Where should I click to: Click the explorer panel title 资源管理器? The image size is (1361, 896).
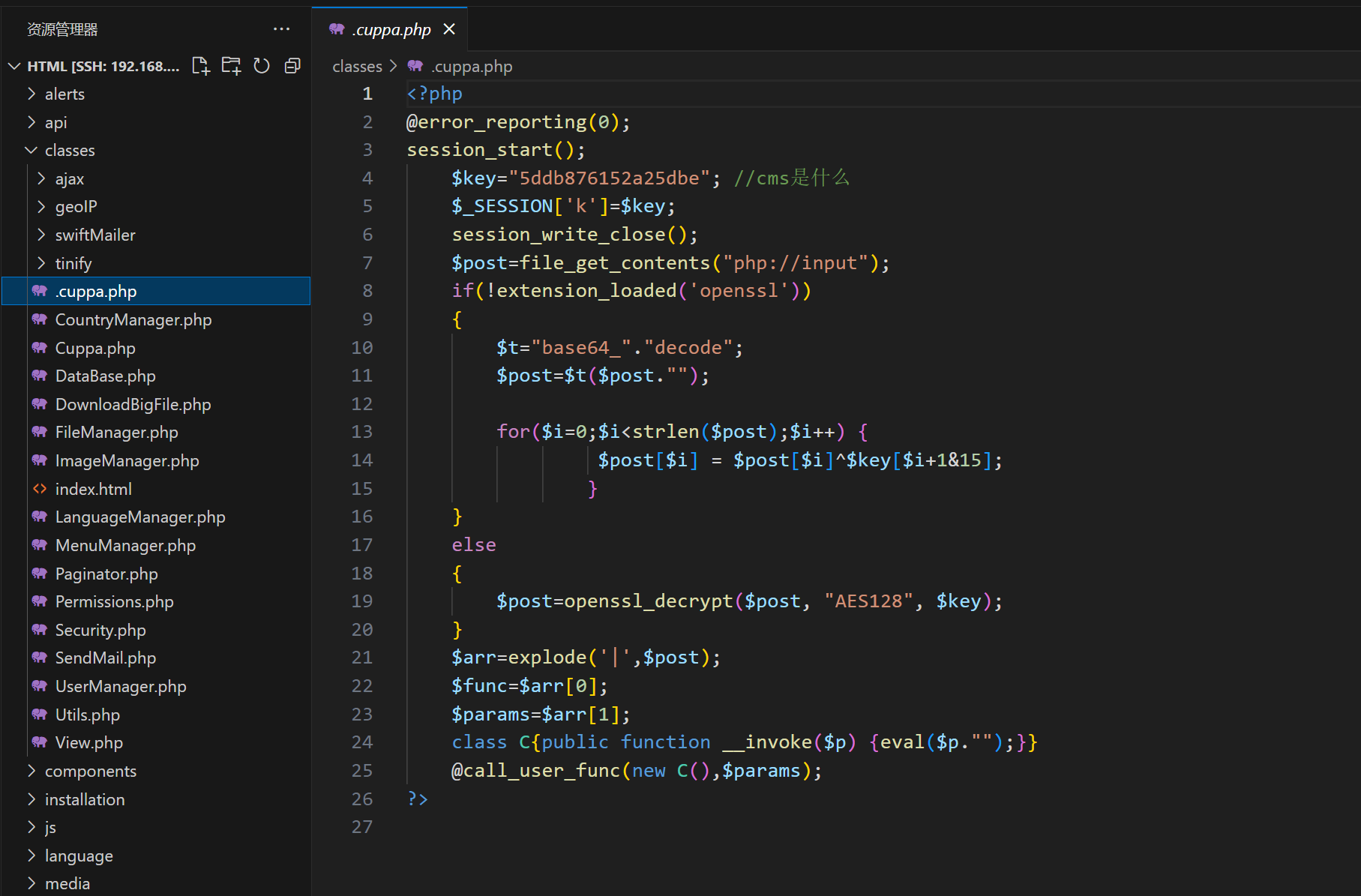(62, 29)
